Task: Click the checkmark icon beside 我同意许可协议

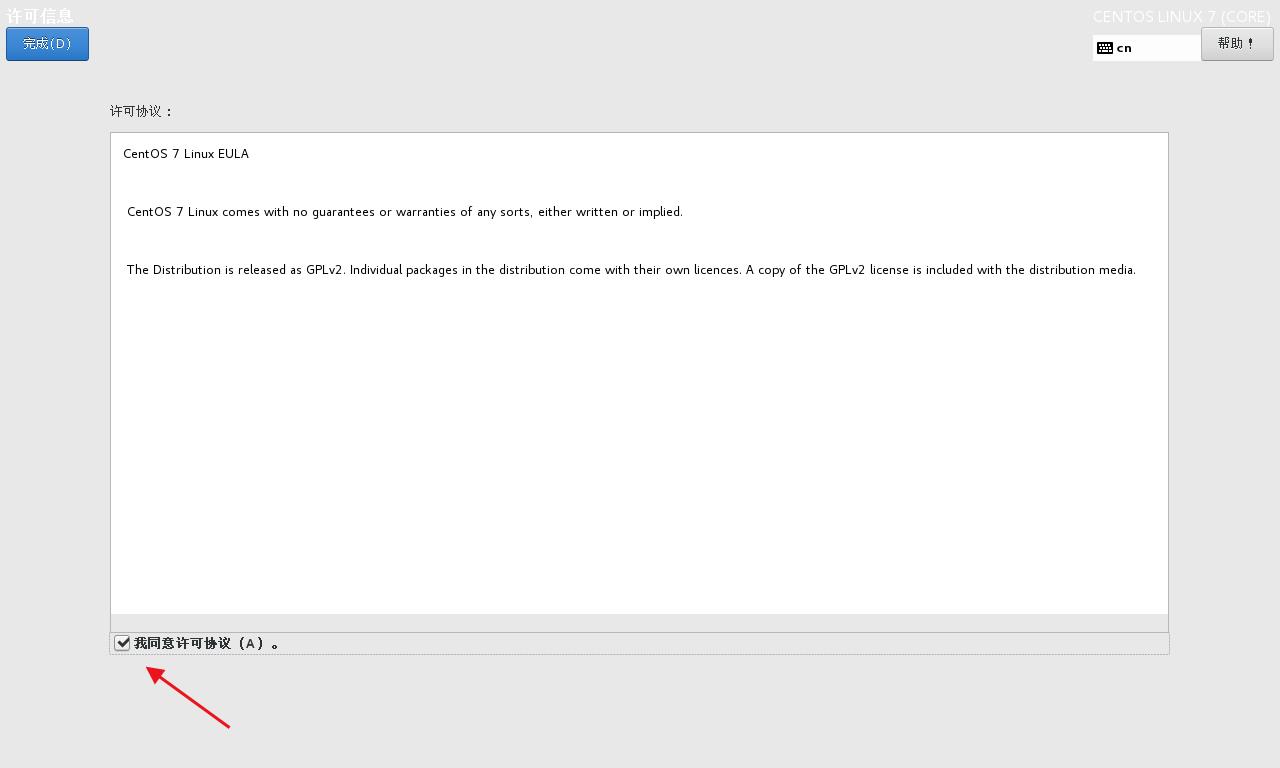Action: click(x=122, y=643)
